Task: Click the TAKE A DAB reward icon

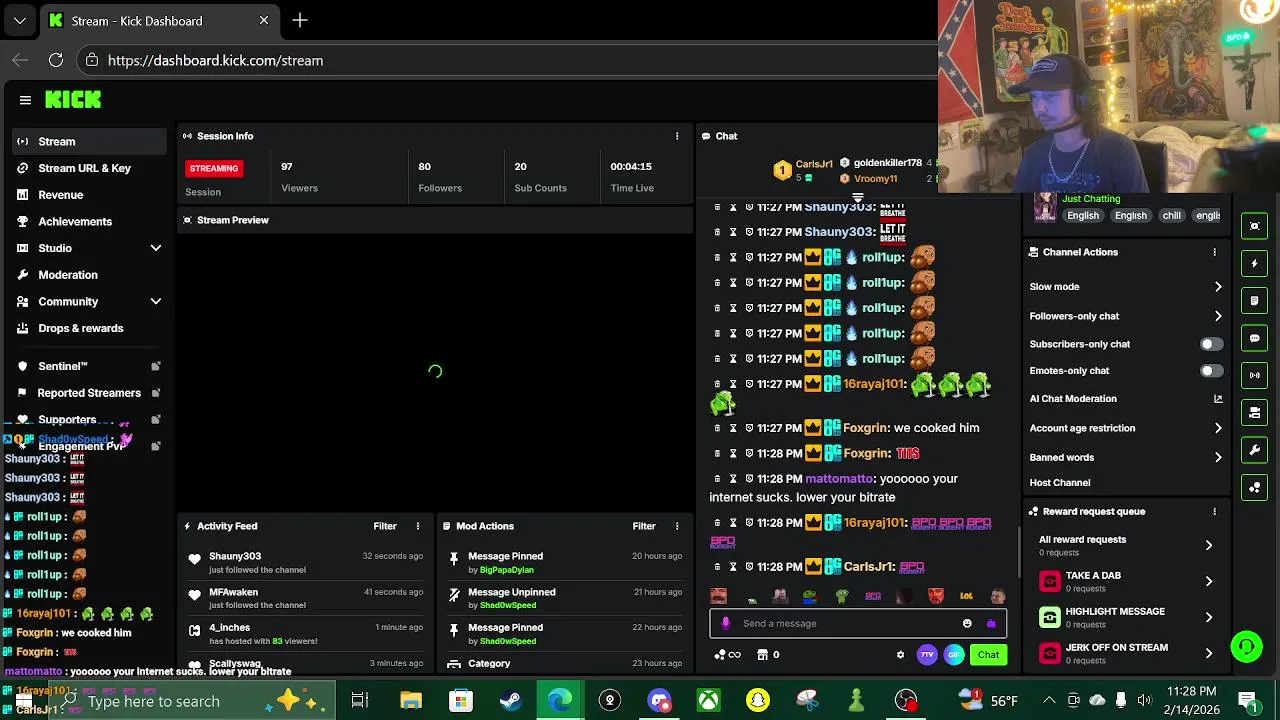Action: coord(1049,581)
